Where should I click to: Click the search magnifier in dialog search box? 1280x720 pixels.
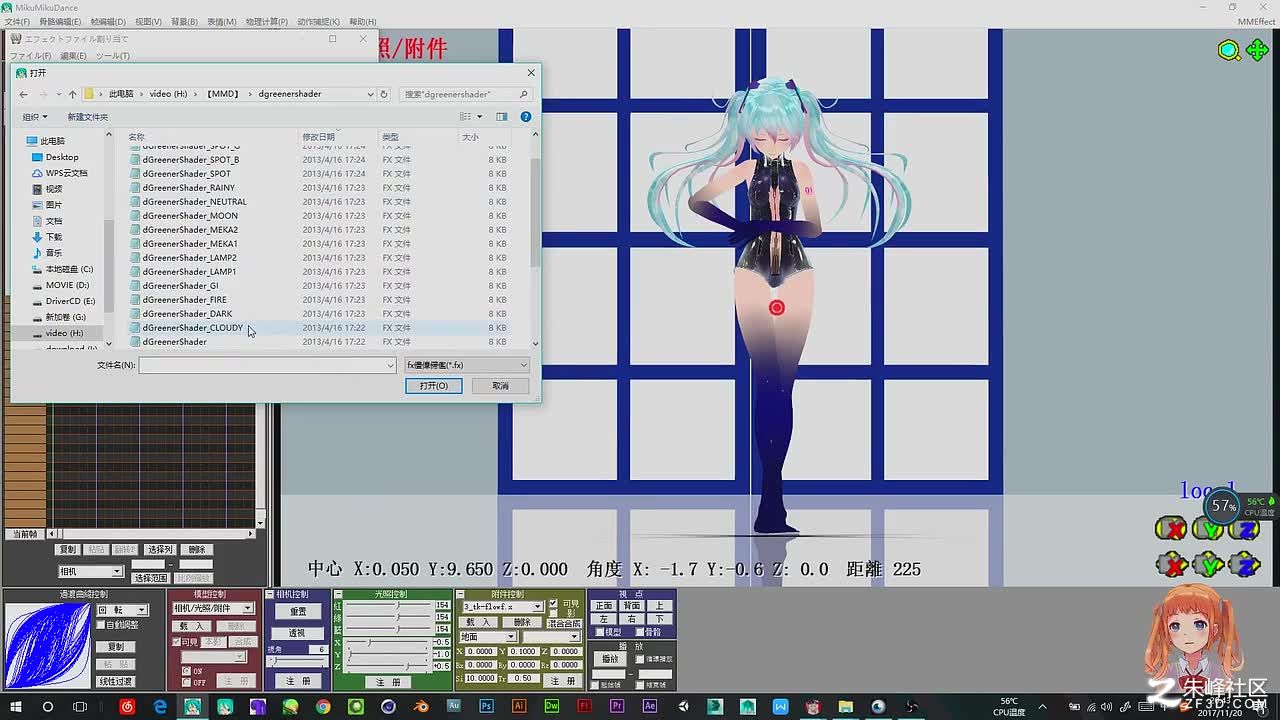click(523, 94)
